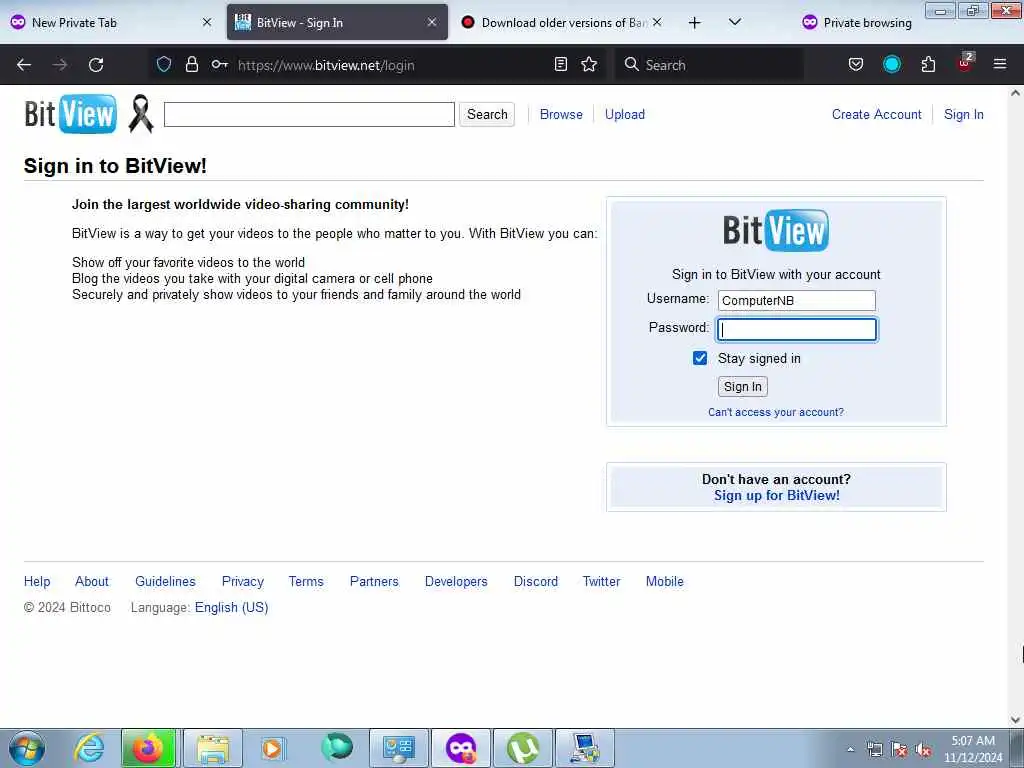Viewport: 1024px width, 768px height.
Task: Open the Firefox hamburger application menu
Action: (x=1000, y=64)
